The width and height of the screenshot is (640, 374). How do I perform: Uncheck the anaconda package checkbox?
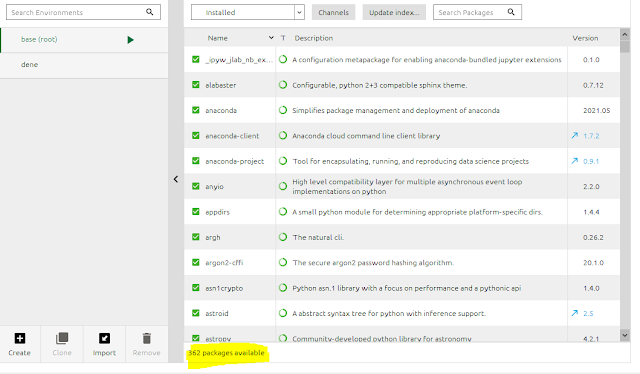coord(196,110)
